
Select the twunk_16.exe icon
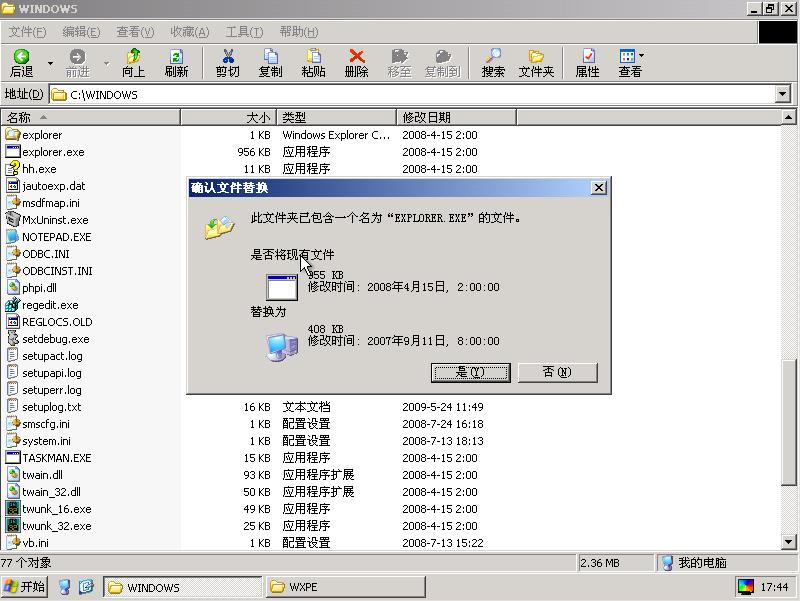pyautogui.click(x=13, y=509)
